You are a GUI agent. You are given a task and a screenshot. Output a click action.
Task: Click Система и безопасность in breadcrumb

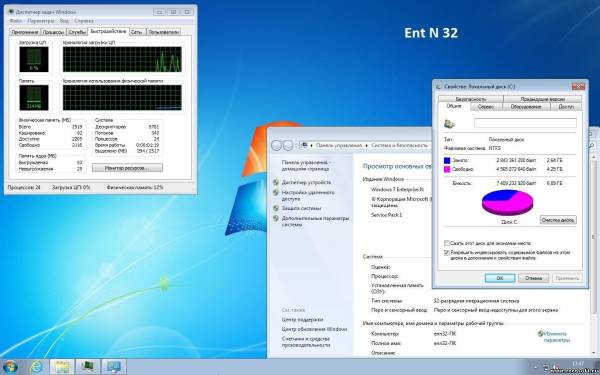(x=399, y=145)
